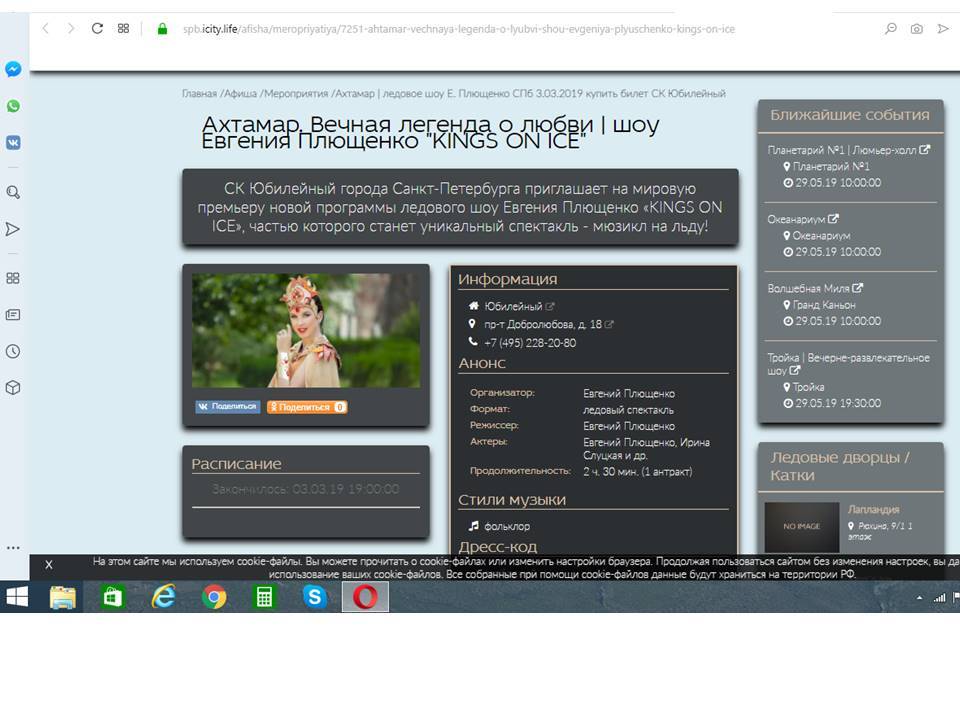The image size is (960, 720).
Task: Click the Лапландия NO IMAGE thumbnail
Action: point(801,527)
